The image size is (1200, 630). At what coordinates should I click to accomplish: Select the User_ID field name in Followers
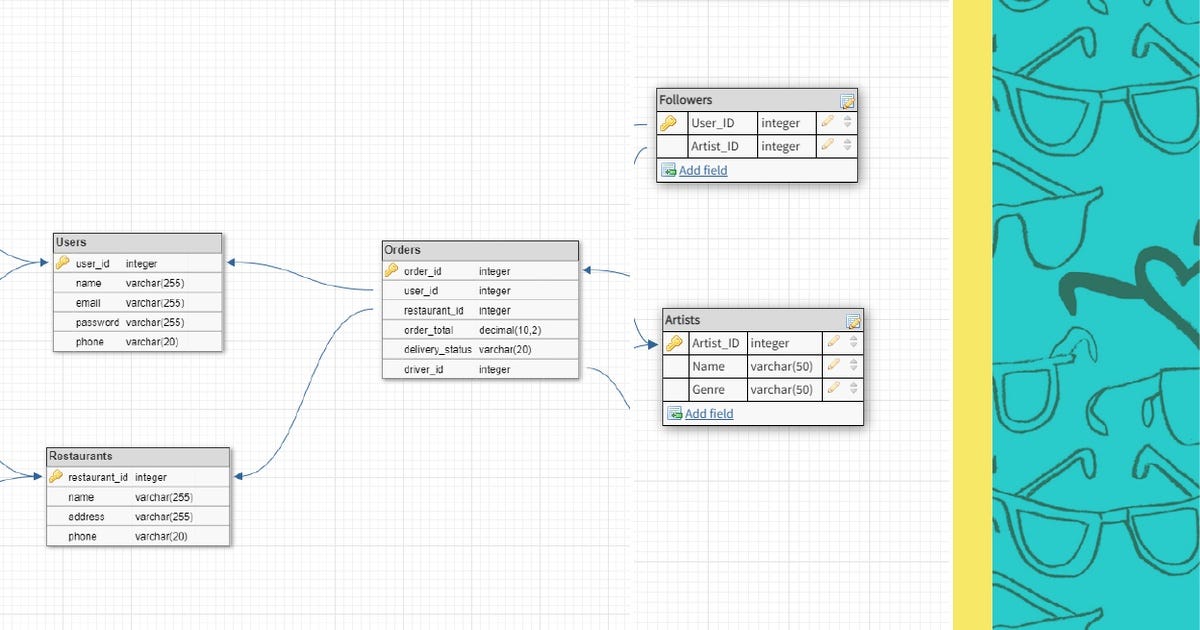(x=713, y=123)
